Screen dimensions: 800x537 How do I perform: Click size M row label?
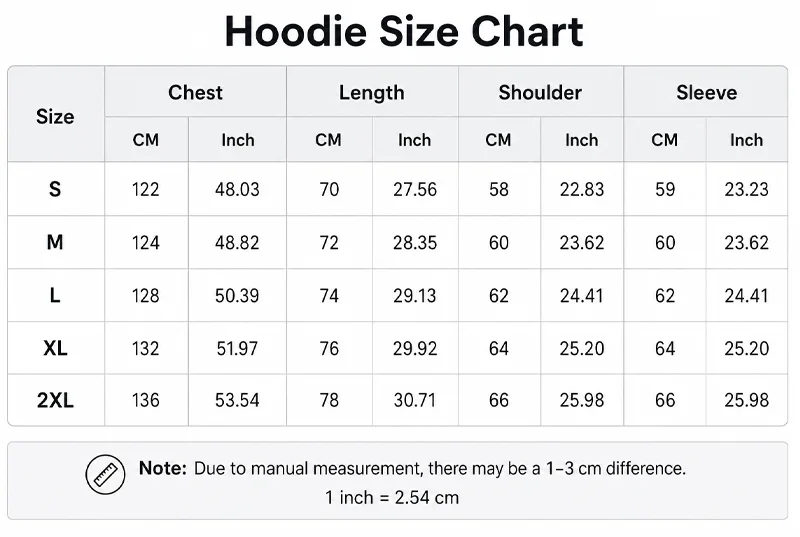(55, 242)
